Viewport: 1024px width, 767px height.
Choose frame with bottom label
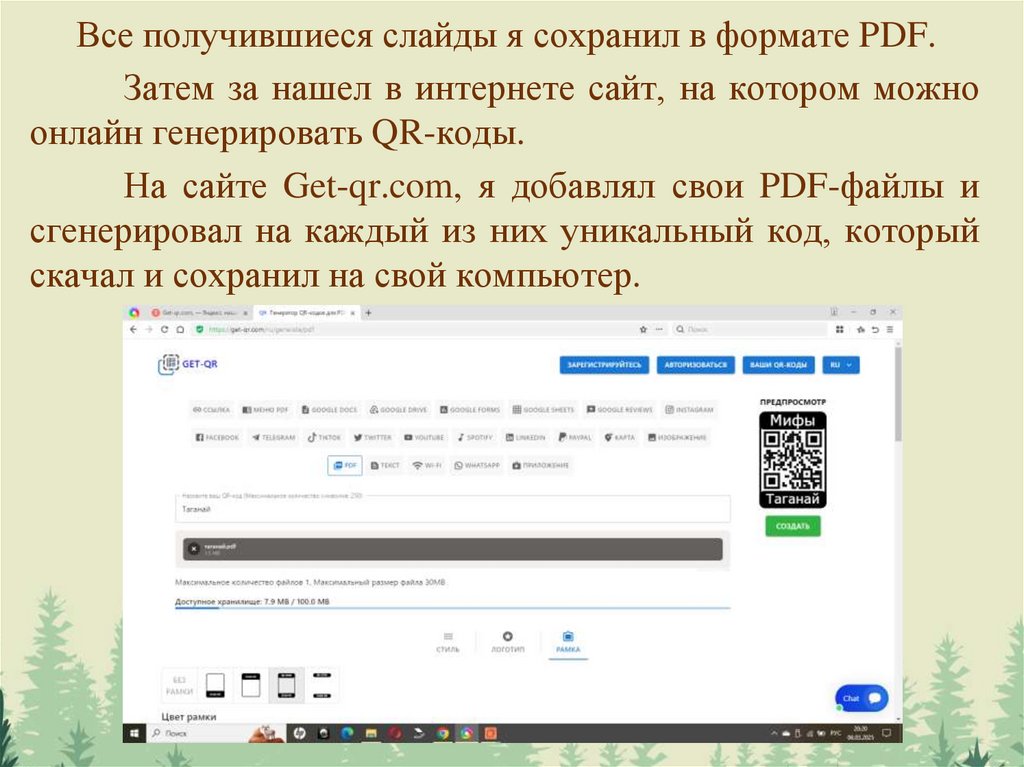(215, 685)
